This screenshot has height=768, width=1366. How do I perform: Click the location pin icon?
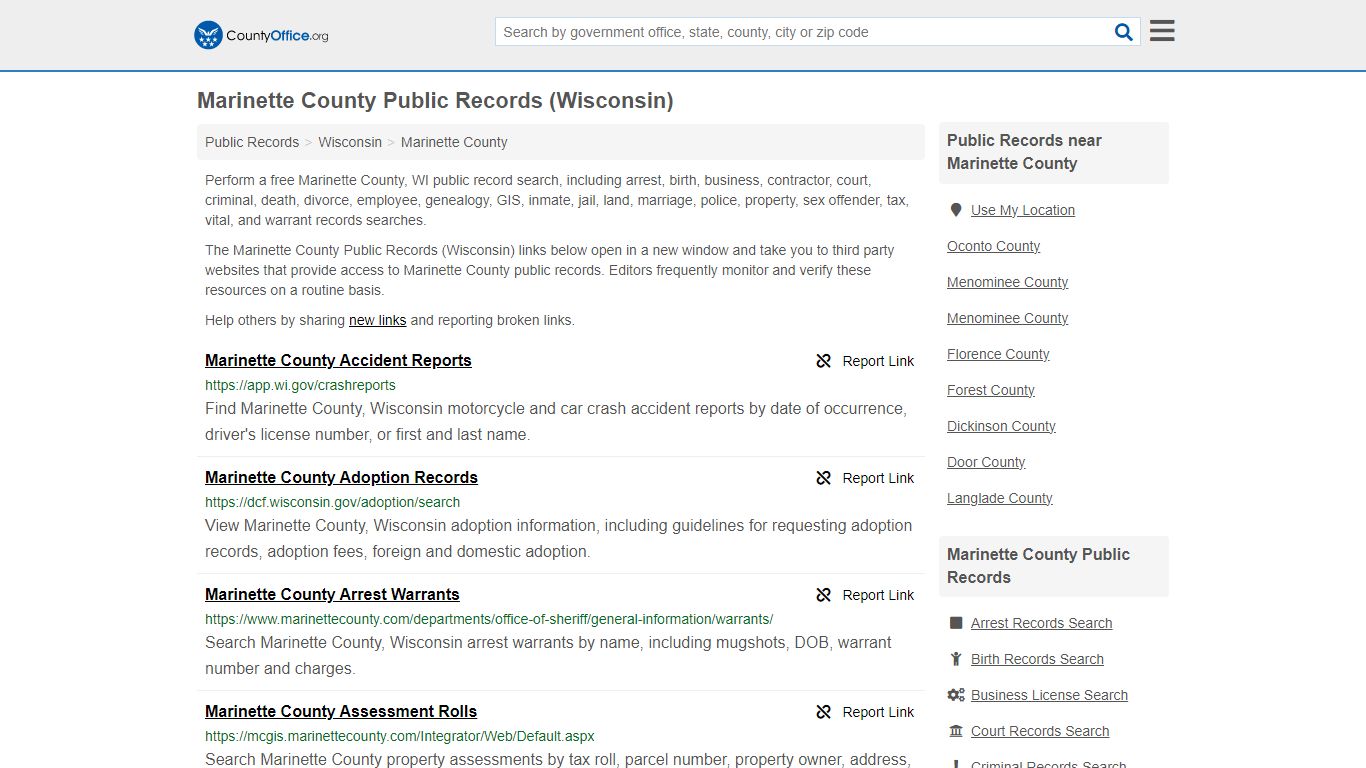956,210
